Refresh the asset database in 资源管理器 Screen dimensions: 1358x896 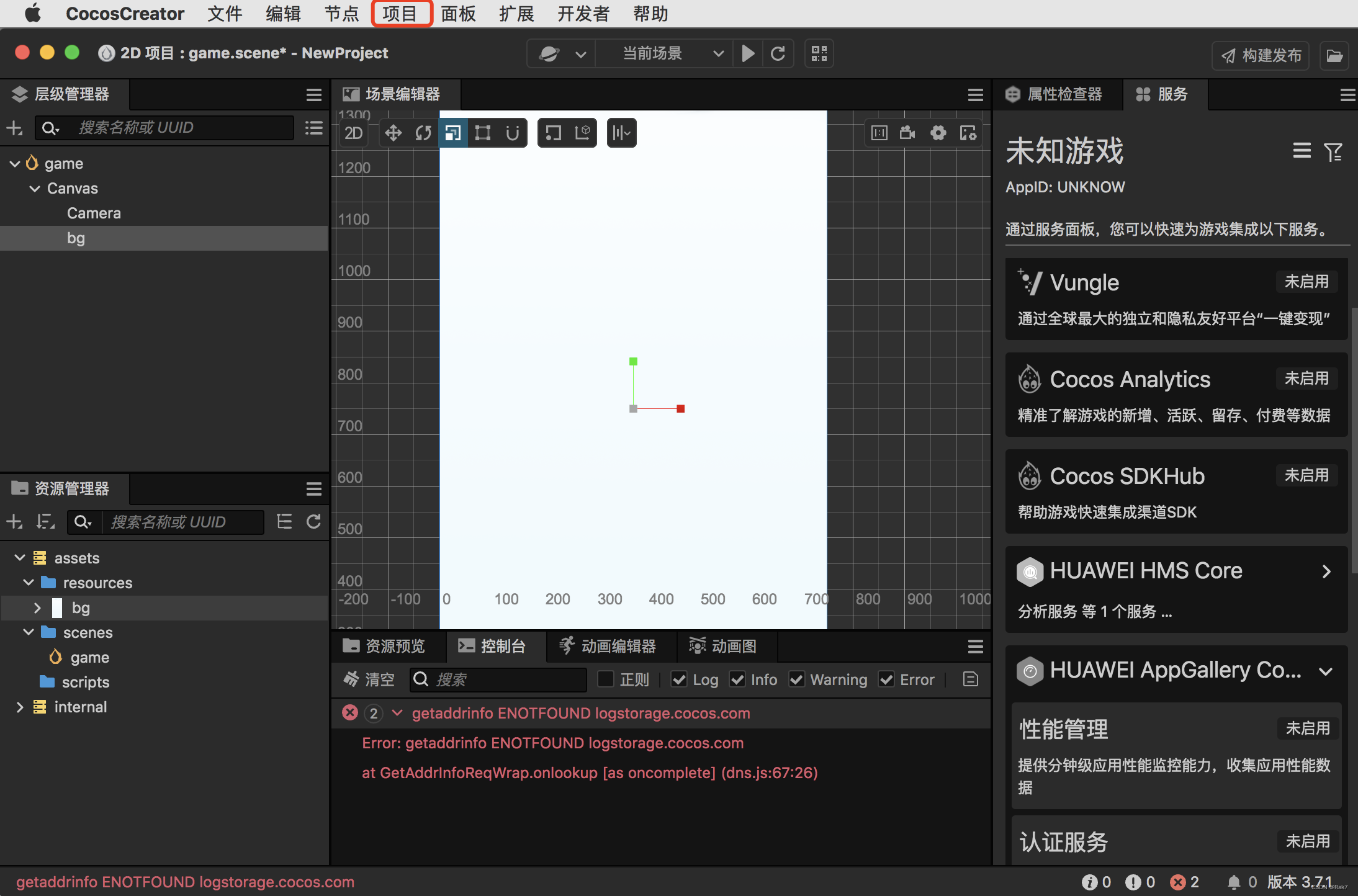(313, 522)
